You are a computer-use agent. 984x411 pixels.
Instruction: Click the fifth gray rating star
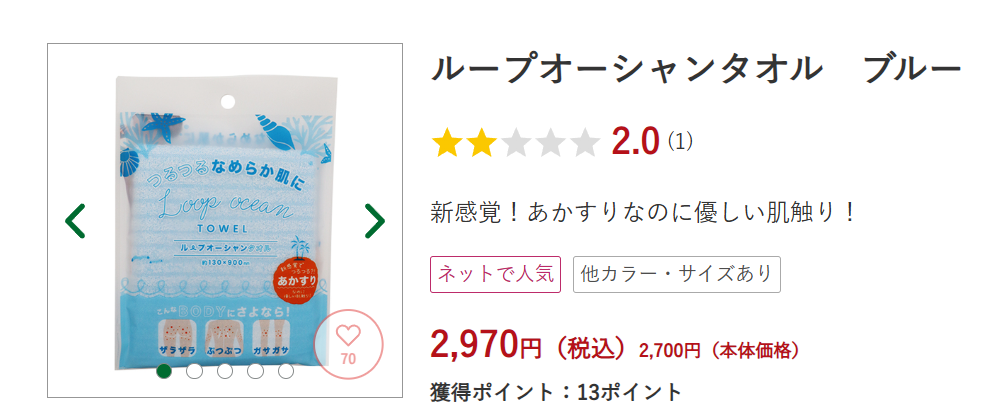pos(586,142)
